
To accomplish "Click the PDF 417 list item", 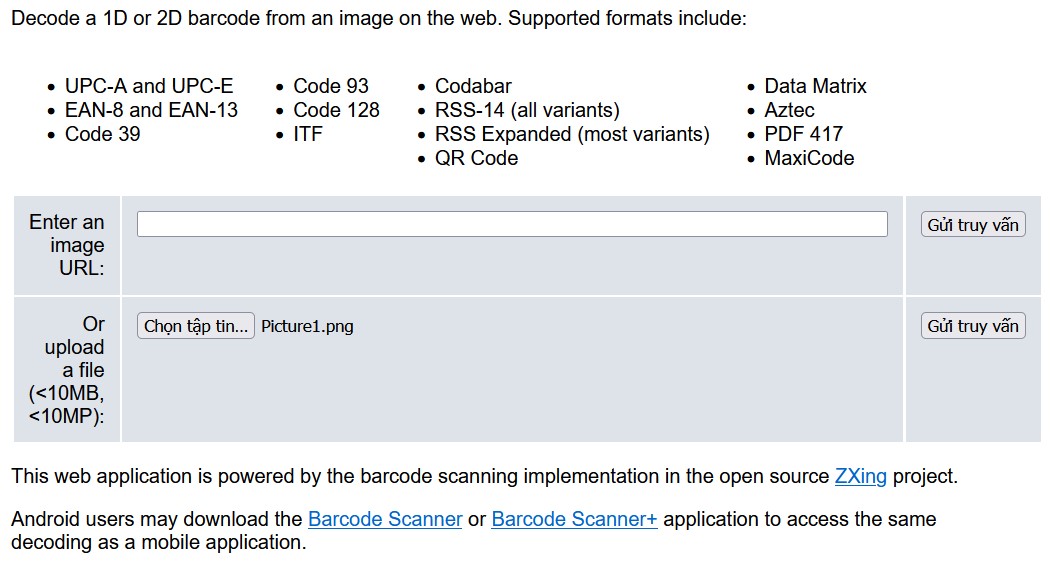I will coord(803,134).
